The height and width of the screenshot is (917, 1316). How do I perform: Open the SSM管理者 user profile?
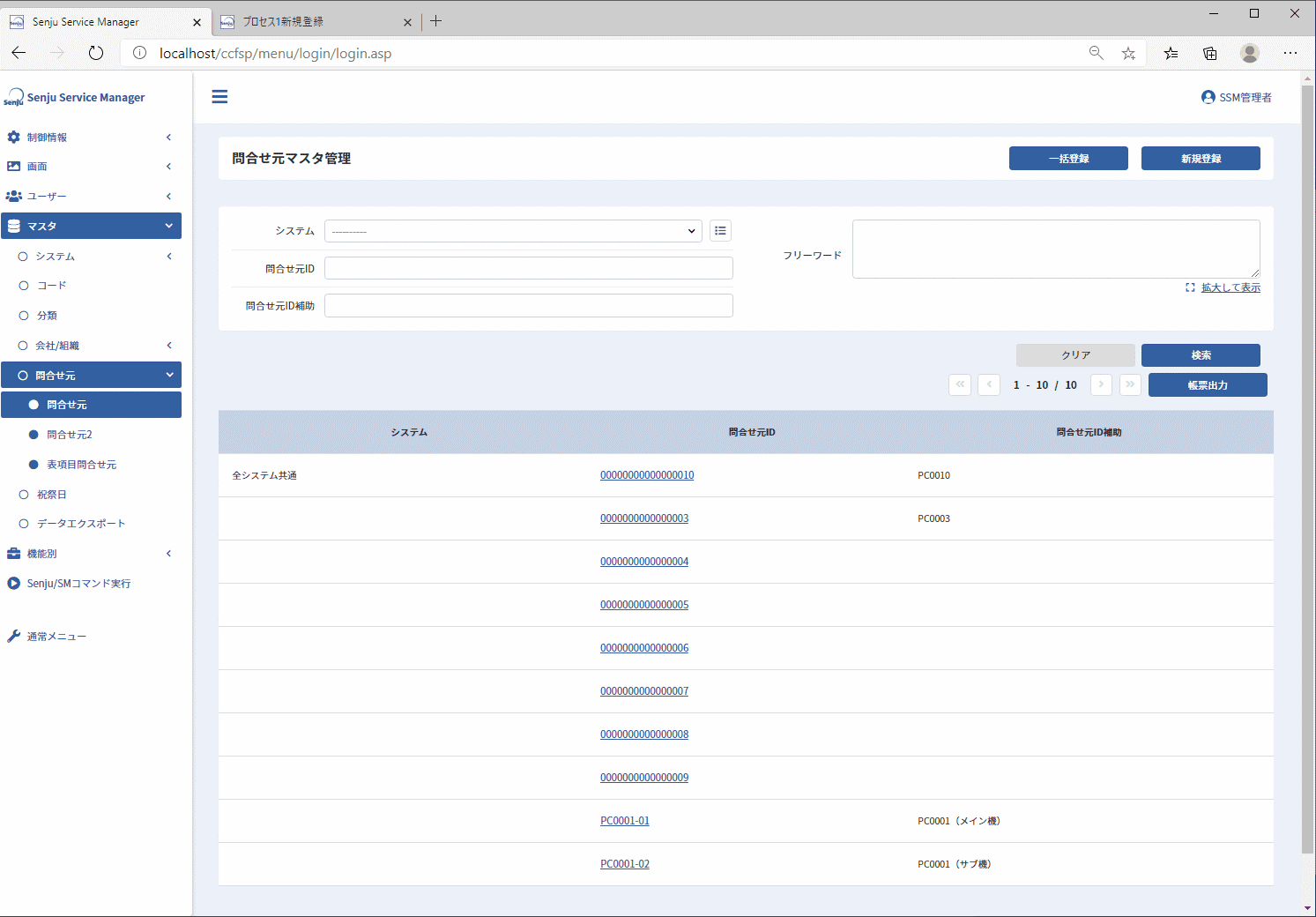click(x=1237, y=97)
